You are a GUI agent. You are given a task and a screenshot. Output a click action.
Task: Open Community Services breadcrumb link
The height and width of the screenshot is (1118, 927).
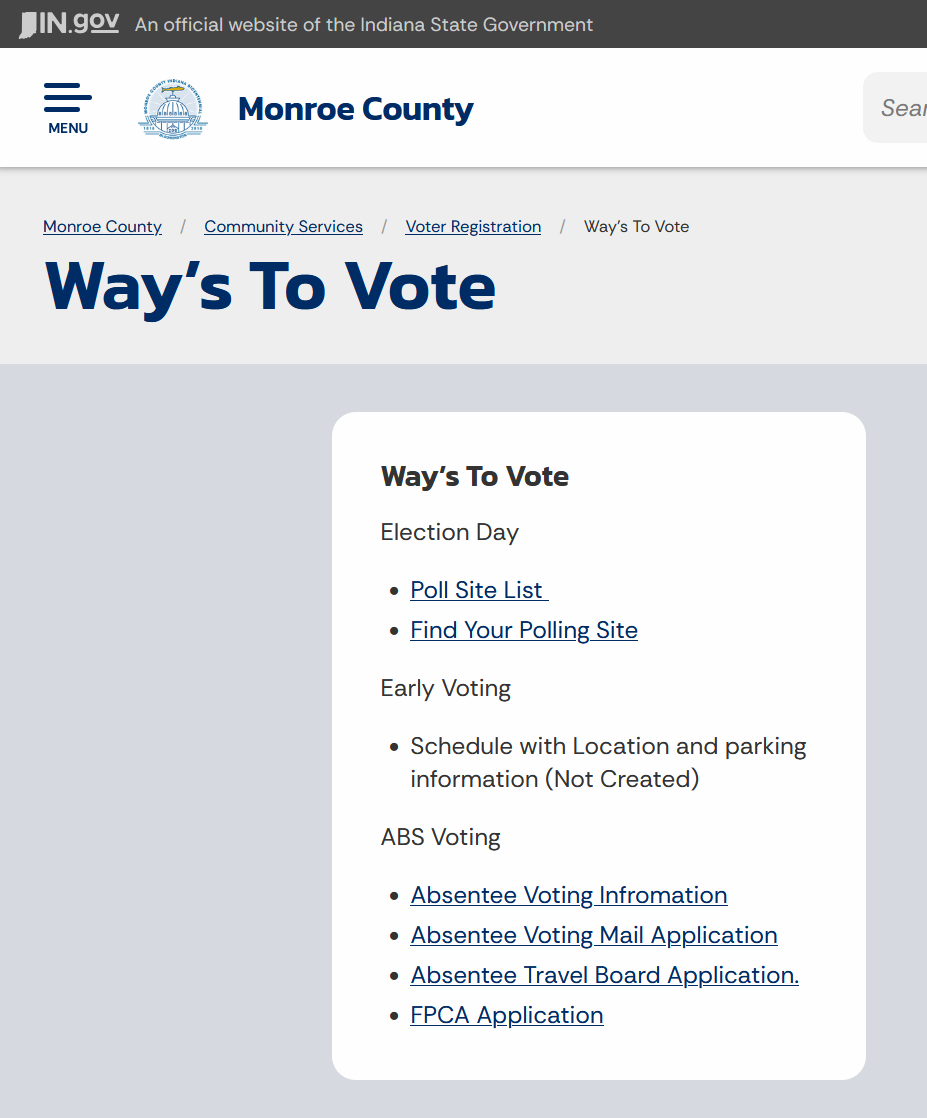[283, 227]
